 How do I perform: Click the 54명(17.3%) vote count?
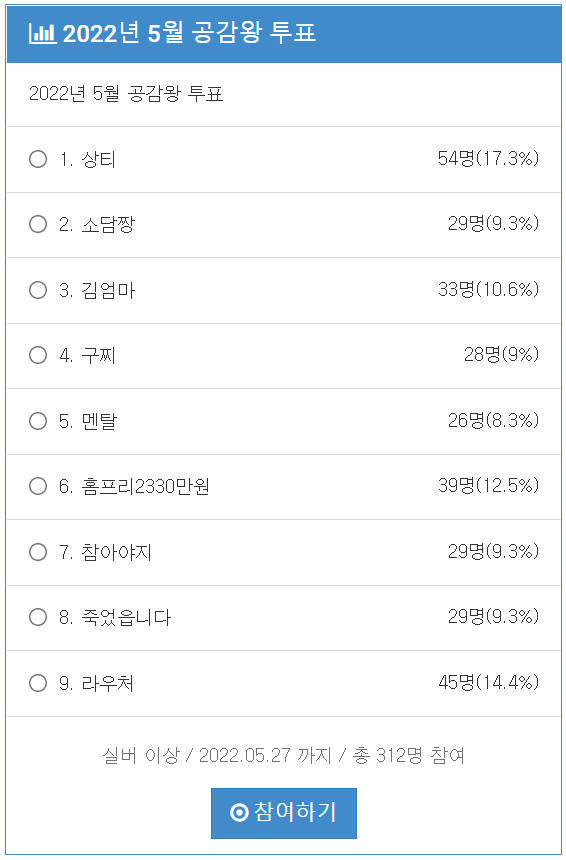click(488, 159)
